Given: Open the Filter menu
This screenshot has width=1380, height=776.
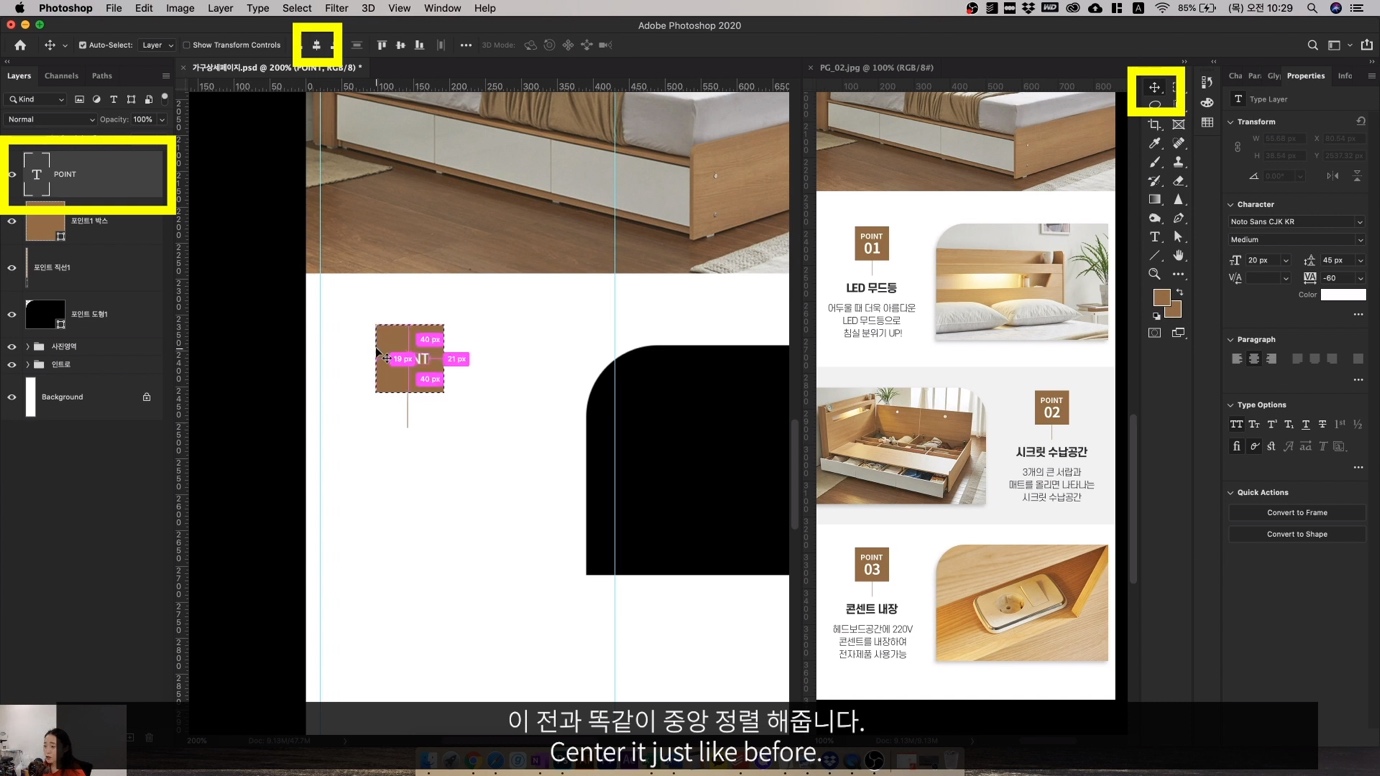Looking at the screenshot, I should click(x=336, y=8).
